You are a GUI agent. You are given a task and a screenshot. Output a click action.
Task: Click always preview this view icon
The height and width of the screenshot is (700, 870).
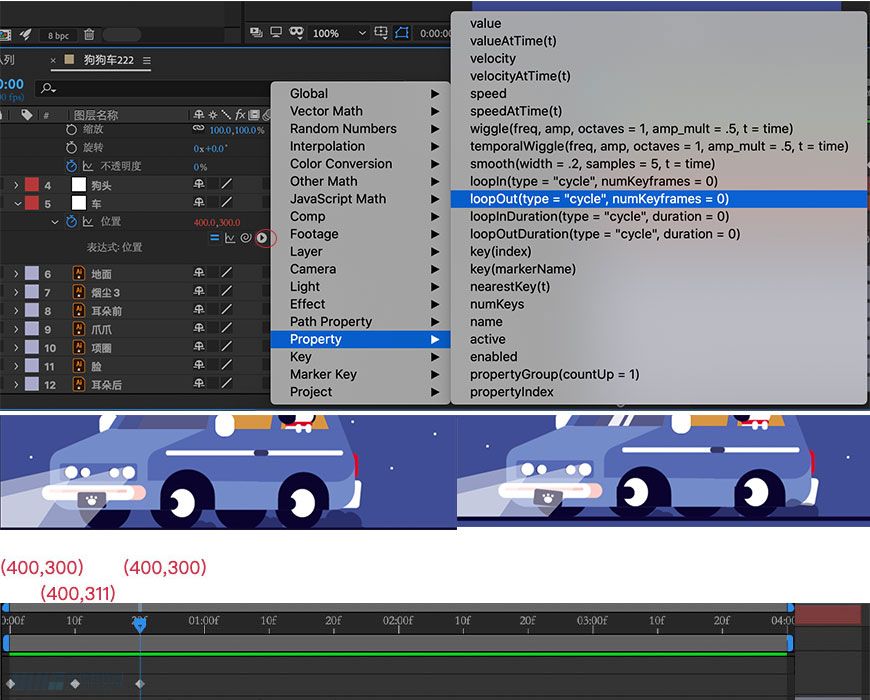256,33
